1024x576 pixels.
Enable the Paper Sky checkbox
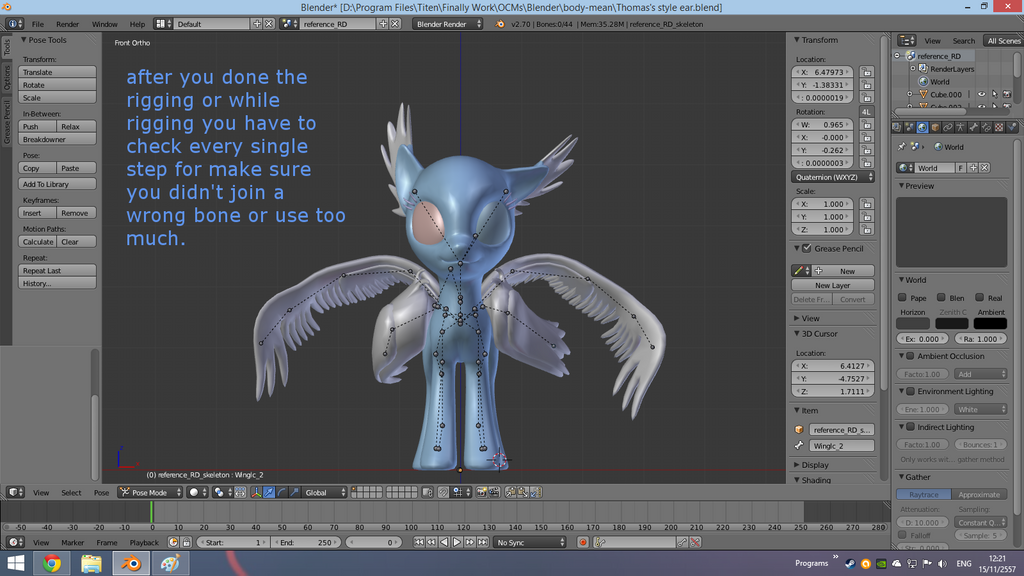click(x=902, y=298)
